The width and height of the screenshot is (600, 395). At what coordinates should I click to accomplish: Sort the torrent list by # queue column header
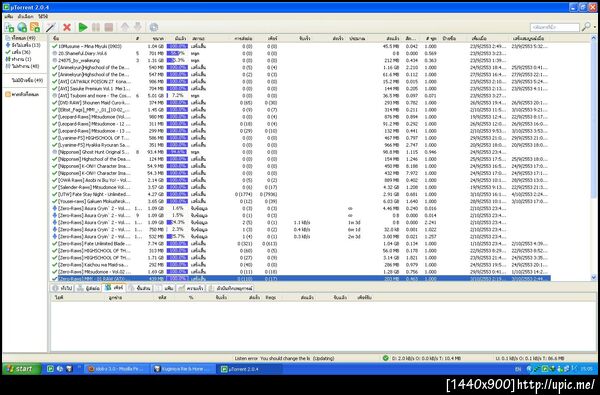click(138, 38)
